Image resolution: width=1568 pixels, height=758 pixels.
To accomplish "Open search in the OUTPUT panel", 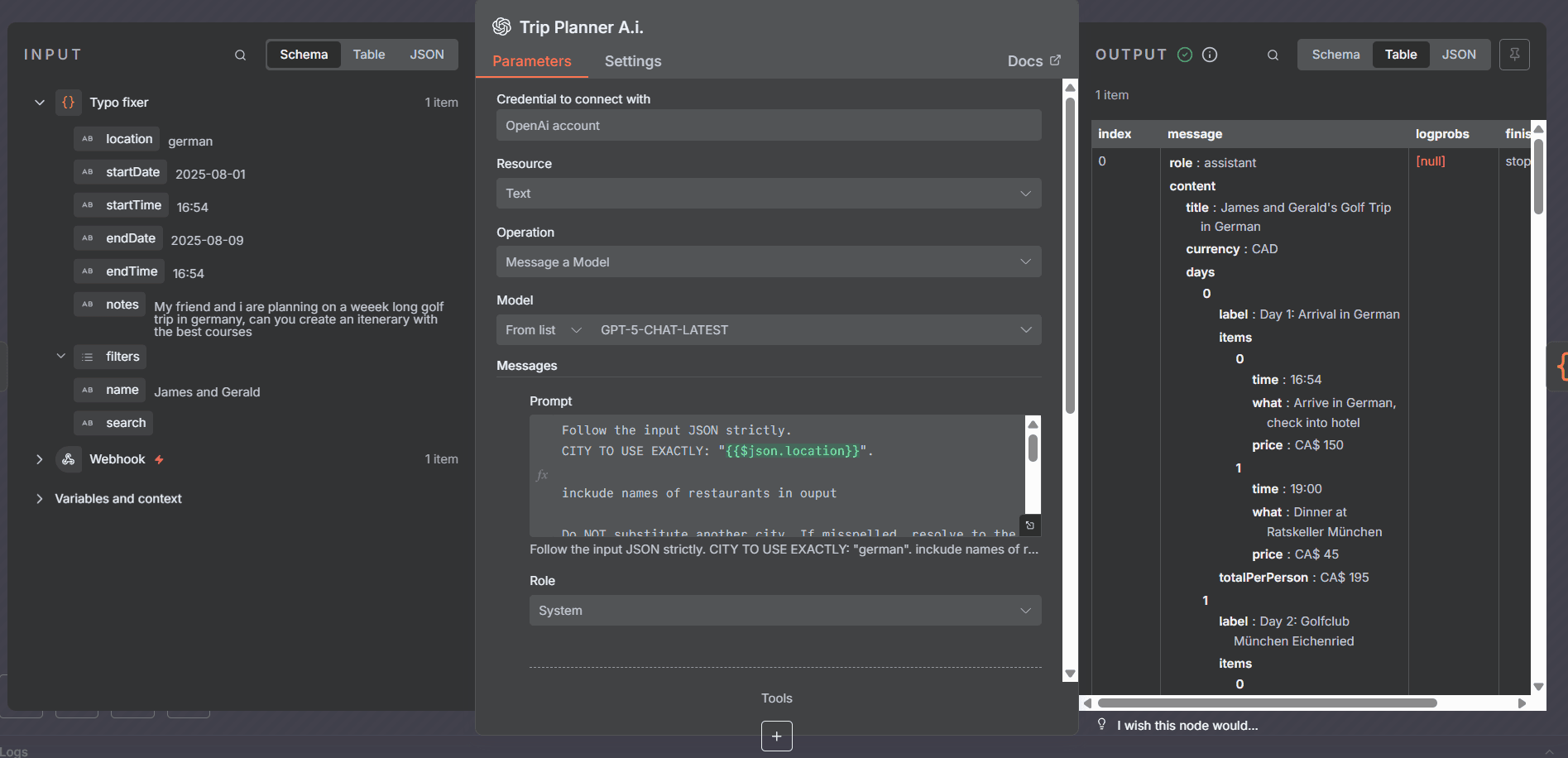I will coord(1272,55).
